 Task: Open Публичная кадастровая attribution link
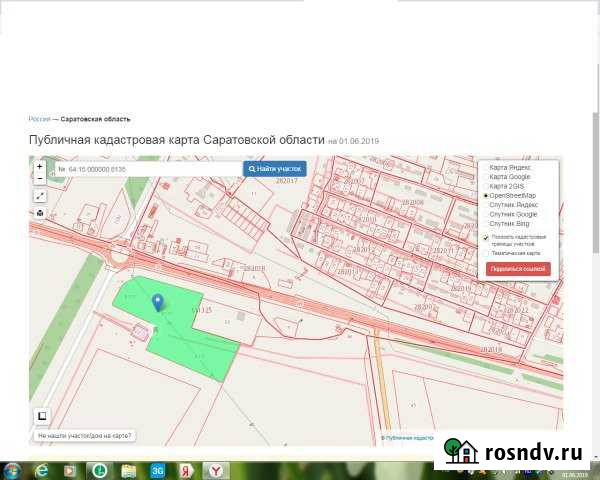pos(407,438)
